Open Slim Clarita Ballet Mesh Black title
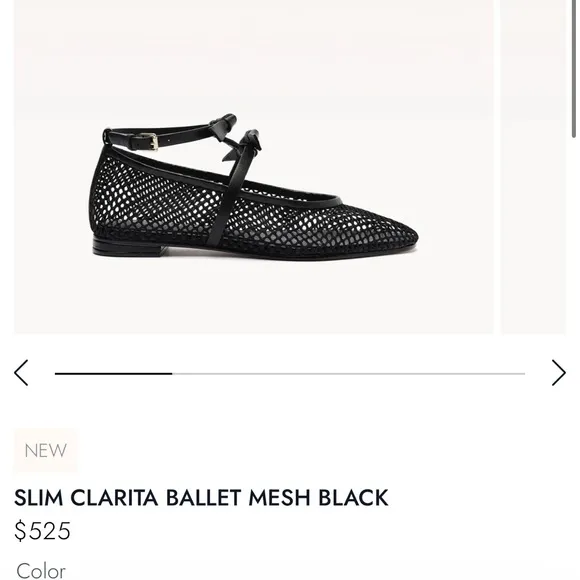 coord(201,498)
